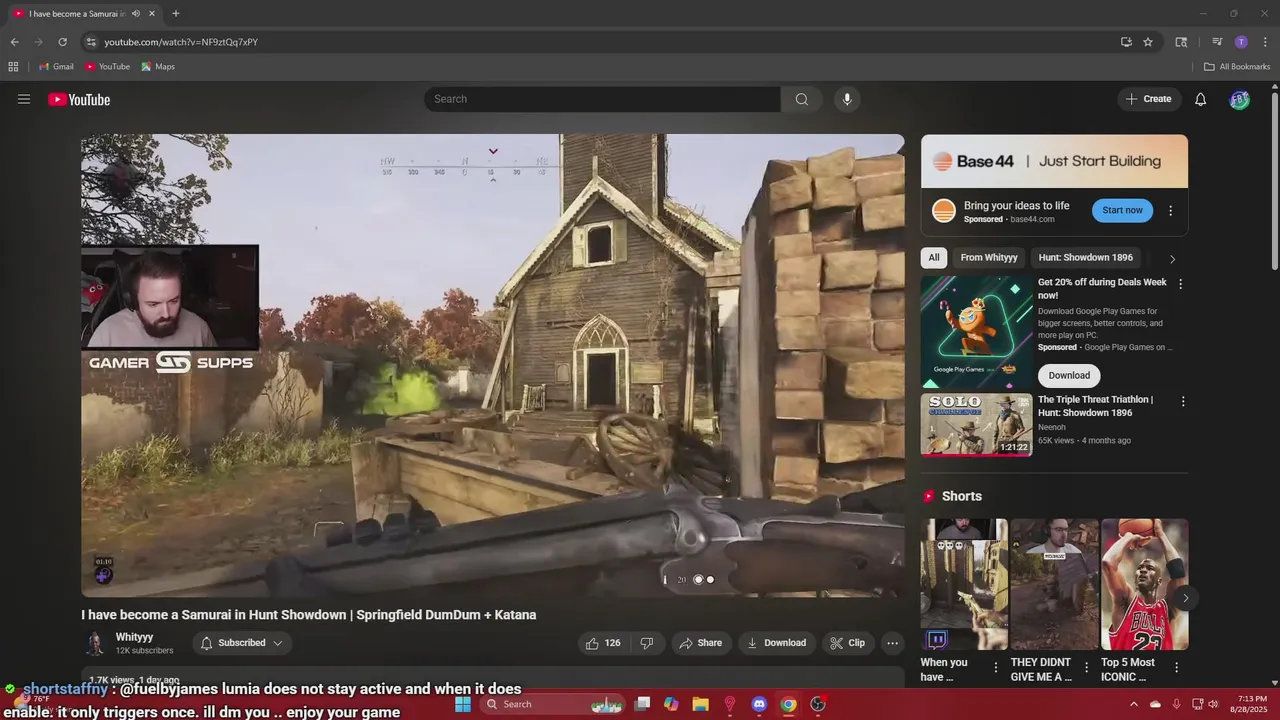Show next Shorts with right arrow
The height and width of the screenshot is (720, 1280).
1185,598
